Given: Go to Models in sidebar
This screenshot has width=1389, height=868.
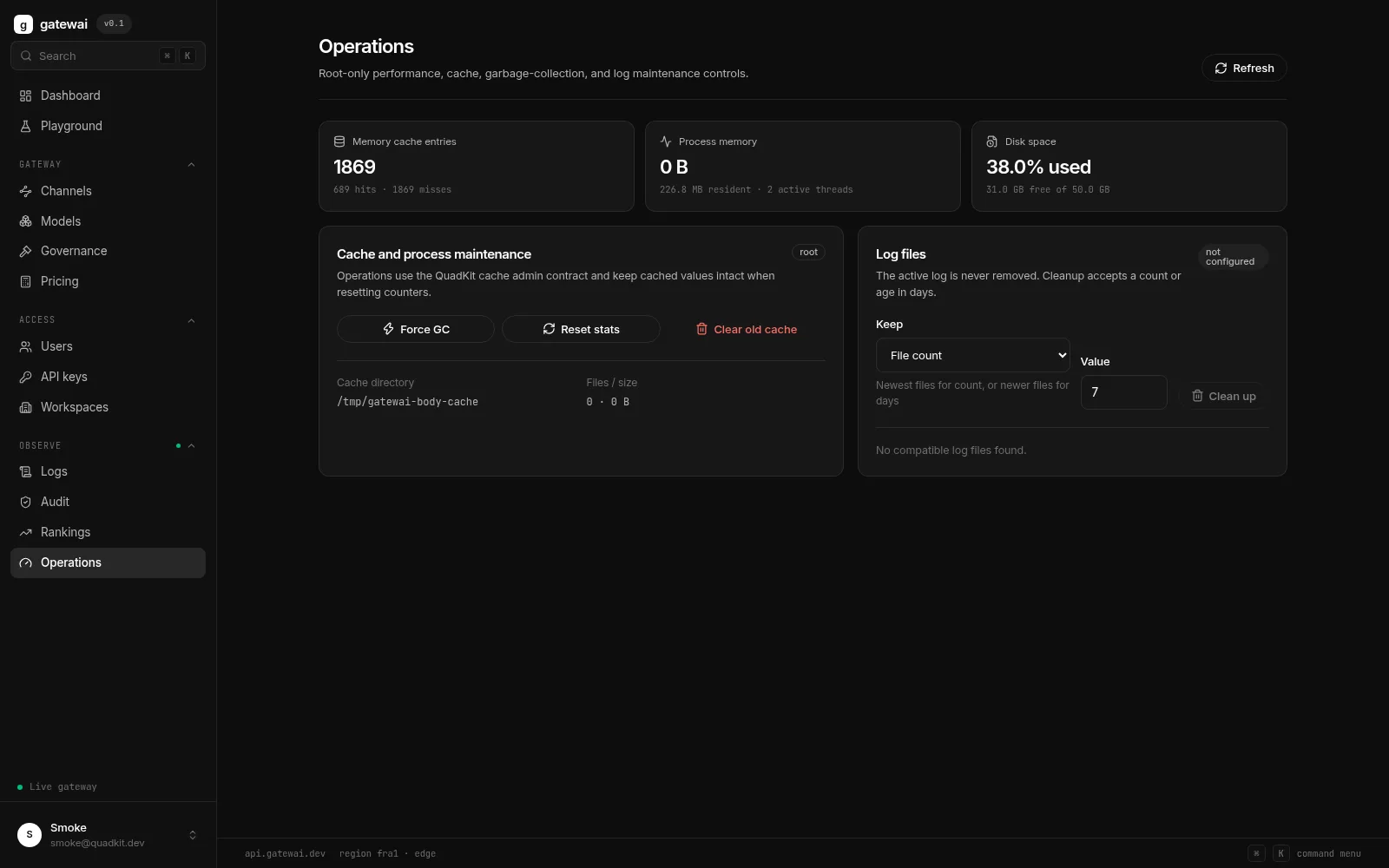Looking at the screenshot, I should pyautogui.click(x=108, y=221).
